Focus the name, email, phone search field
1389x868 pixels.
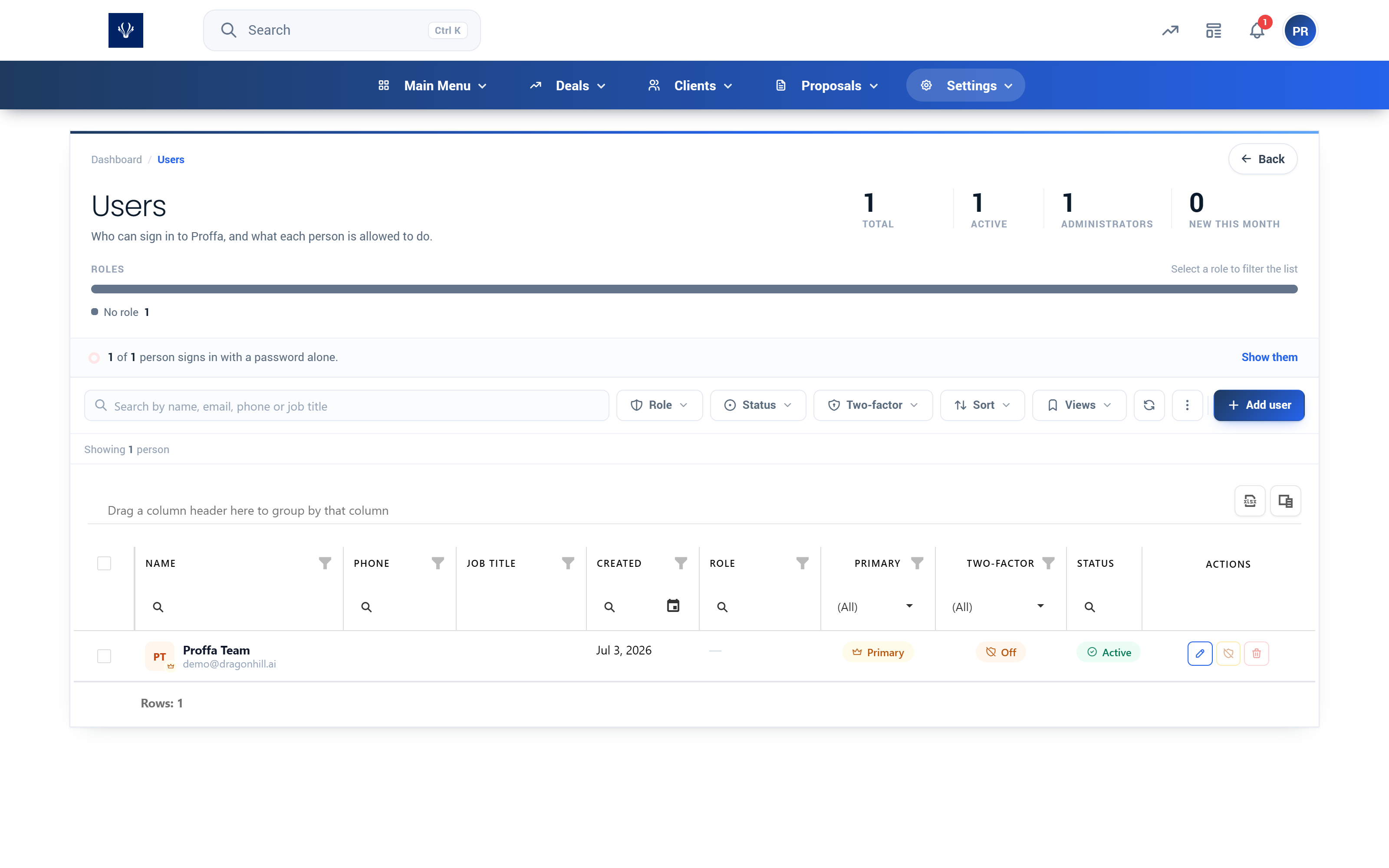[347, 406]
